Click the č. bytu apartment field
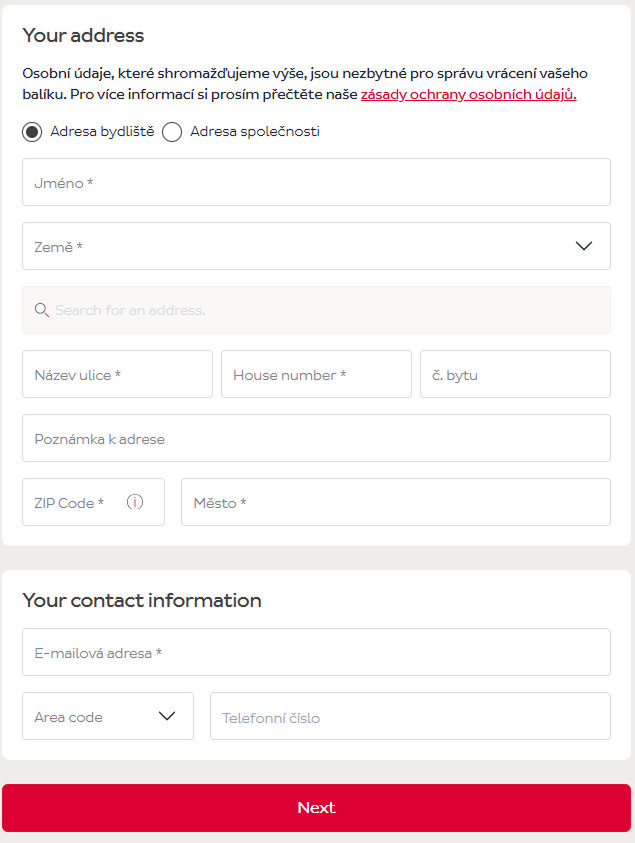This screenshot has width=635, height=843. point(515,374)
